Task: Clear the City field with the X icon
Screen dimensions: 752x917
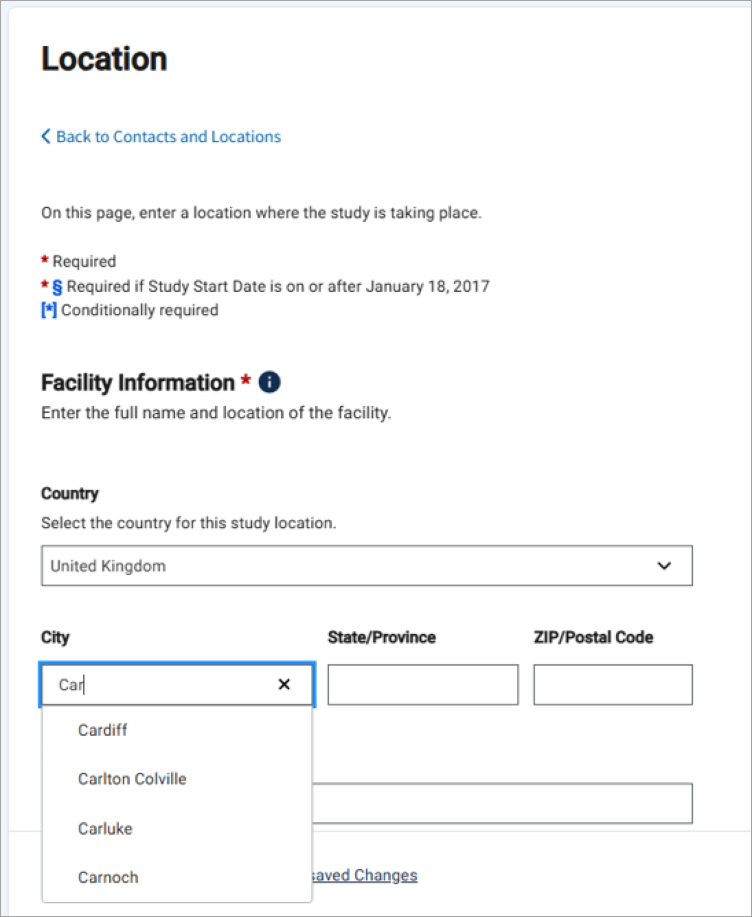Action: 284,684
